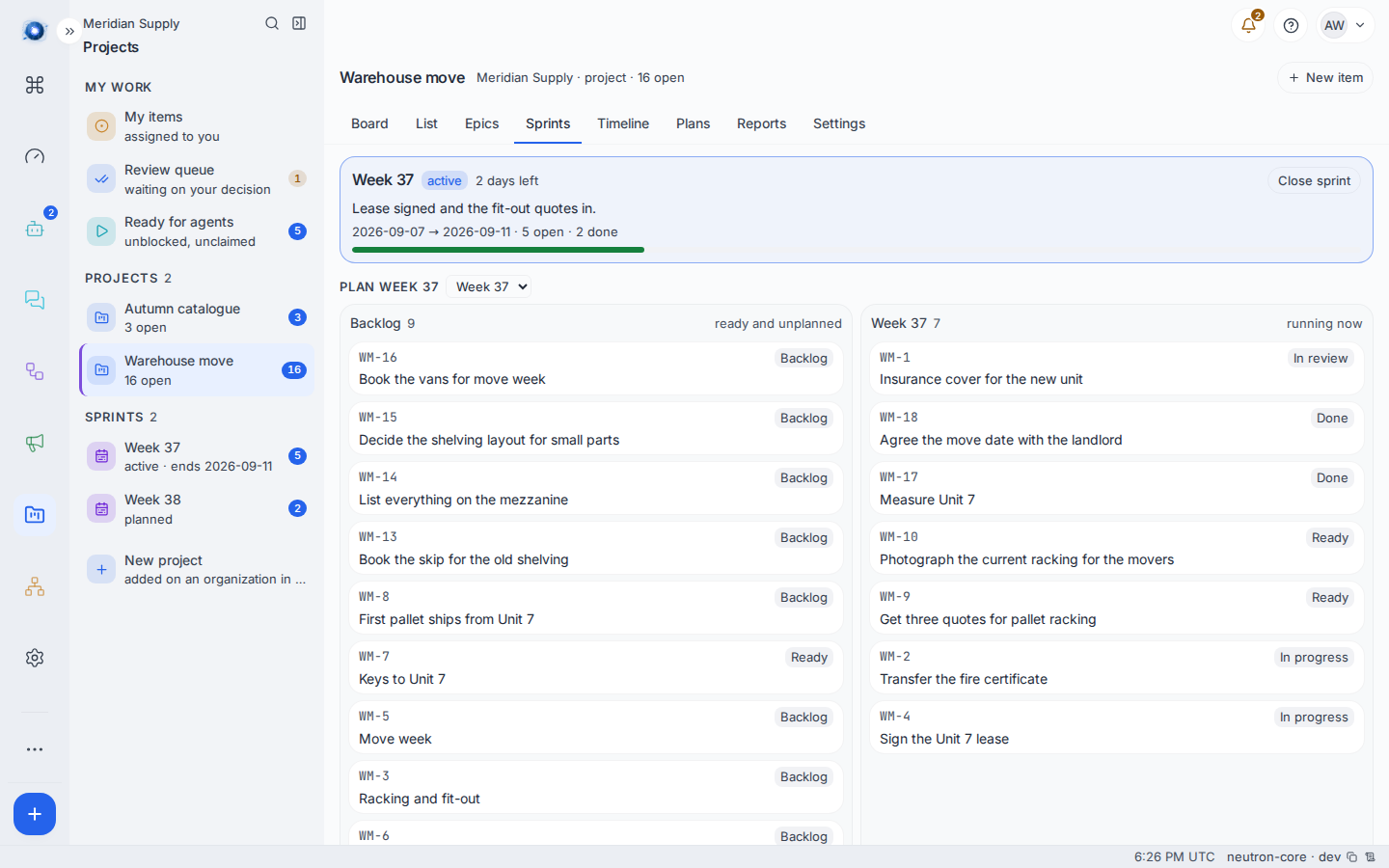
Task: Open the chat bubbles icon in the rail
Action: pyautogui.click(x=35, y=300)
